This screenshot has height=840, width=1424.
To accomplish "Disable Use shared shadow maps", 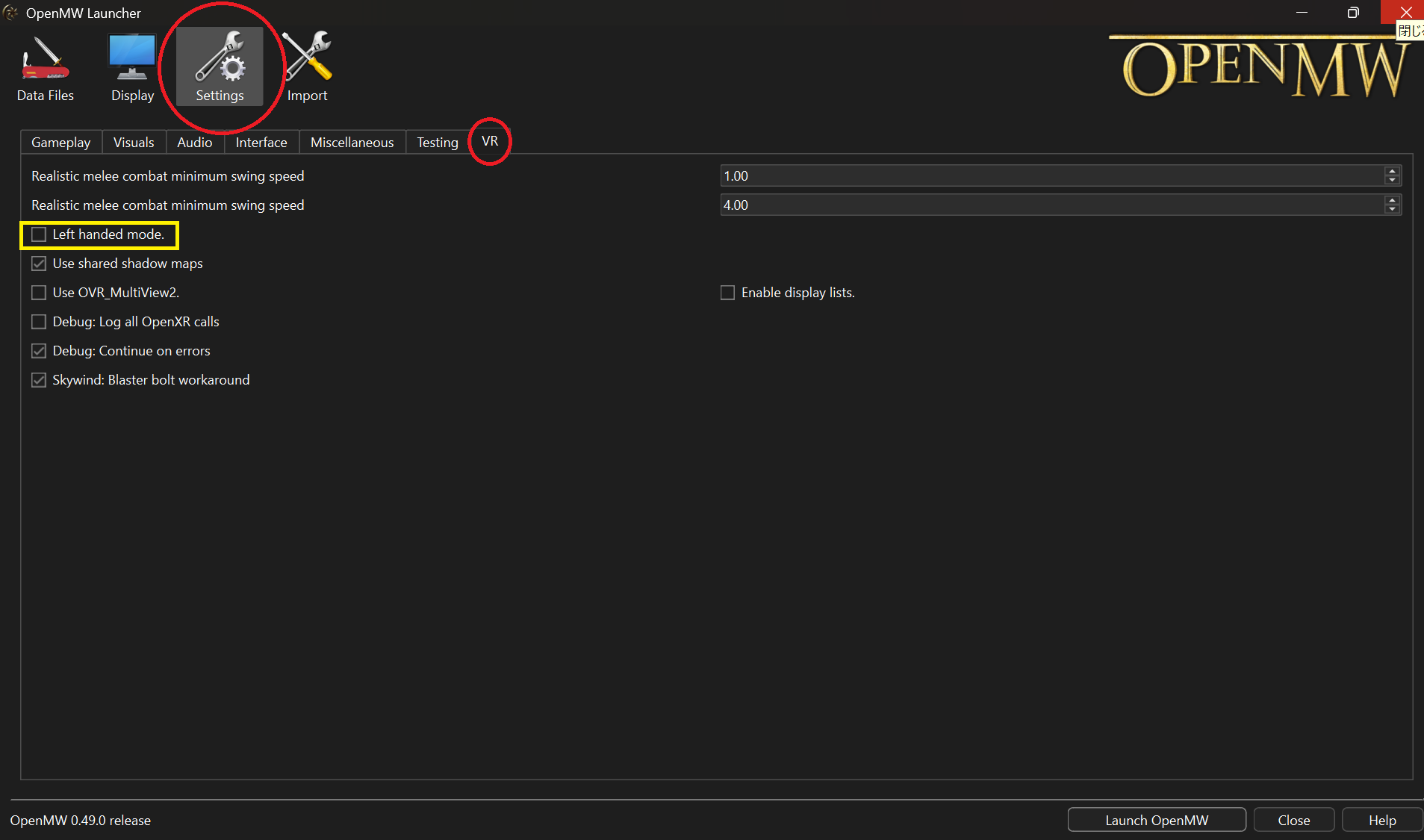I will click(x=39, y=264).
